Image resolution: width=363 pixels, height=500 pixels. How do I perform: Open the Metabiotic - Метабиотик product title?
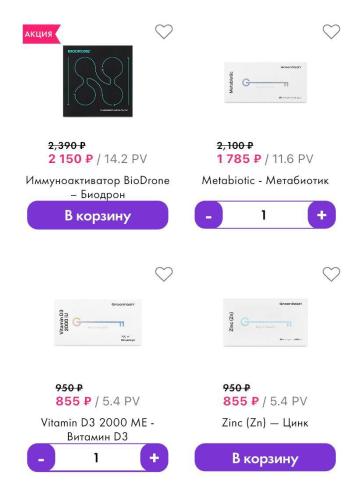(265, 180)
